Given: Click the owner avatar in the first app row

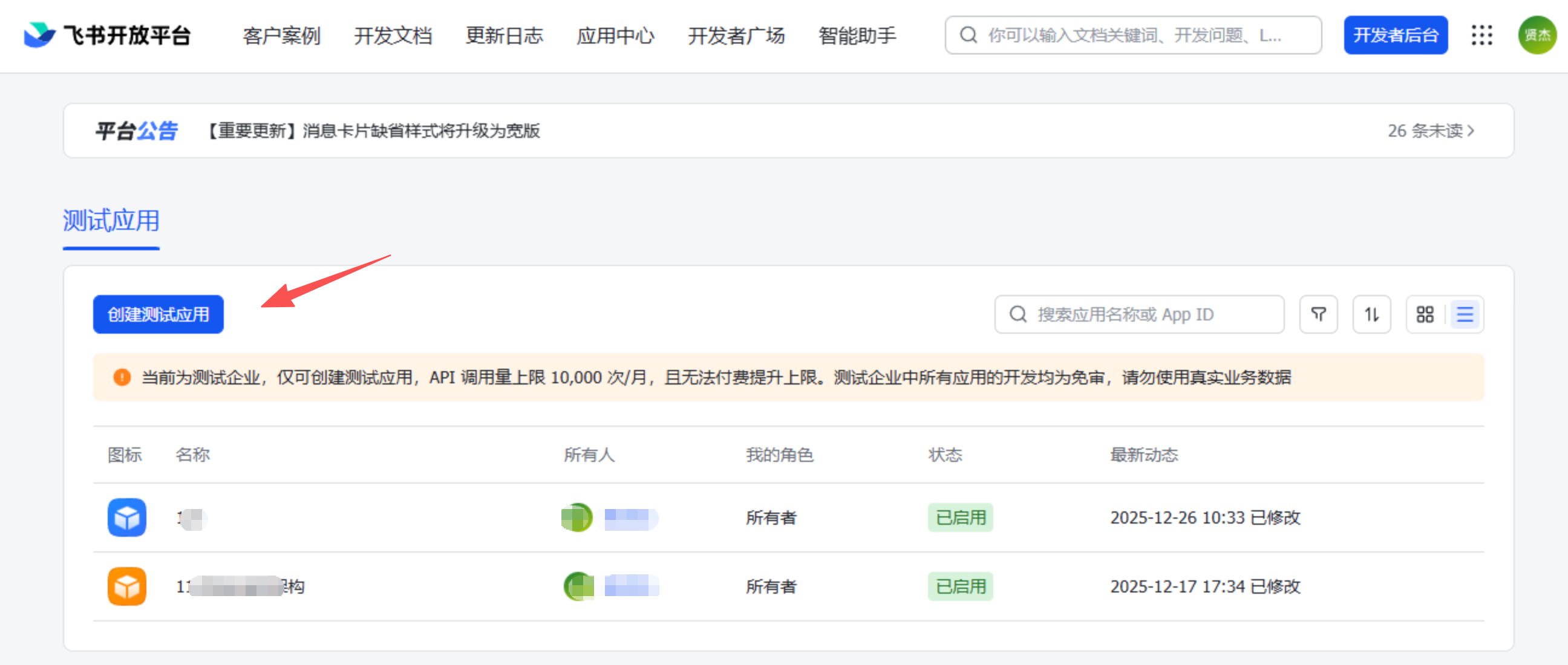Looking at the screenshot, I should click(577, 517).
